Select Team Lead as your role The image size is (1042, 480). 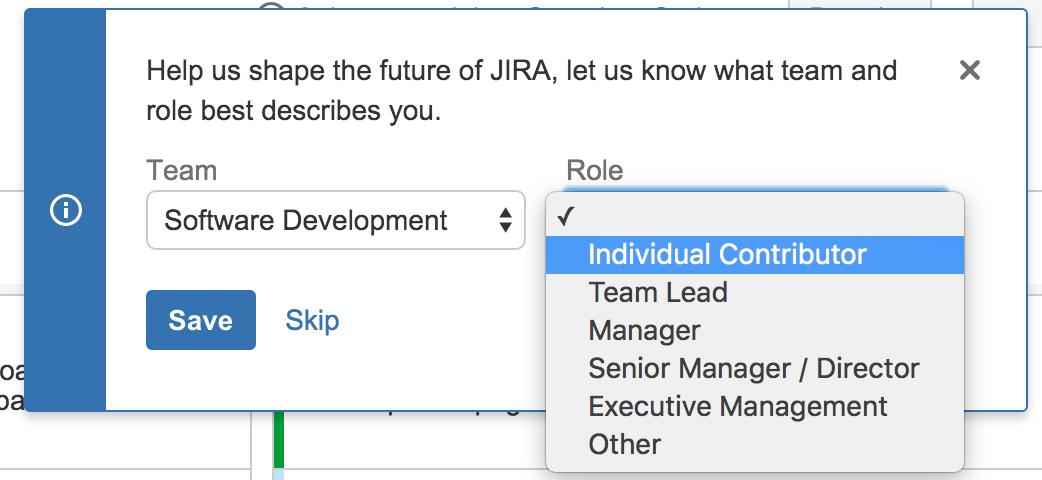[x=658, y=292]
